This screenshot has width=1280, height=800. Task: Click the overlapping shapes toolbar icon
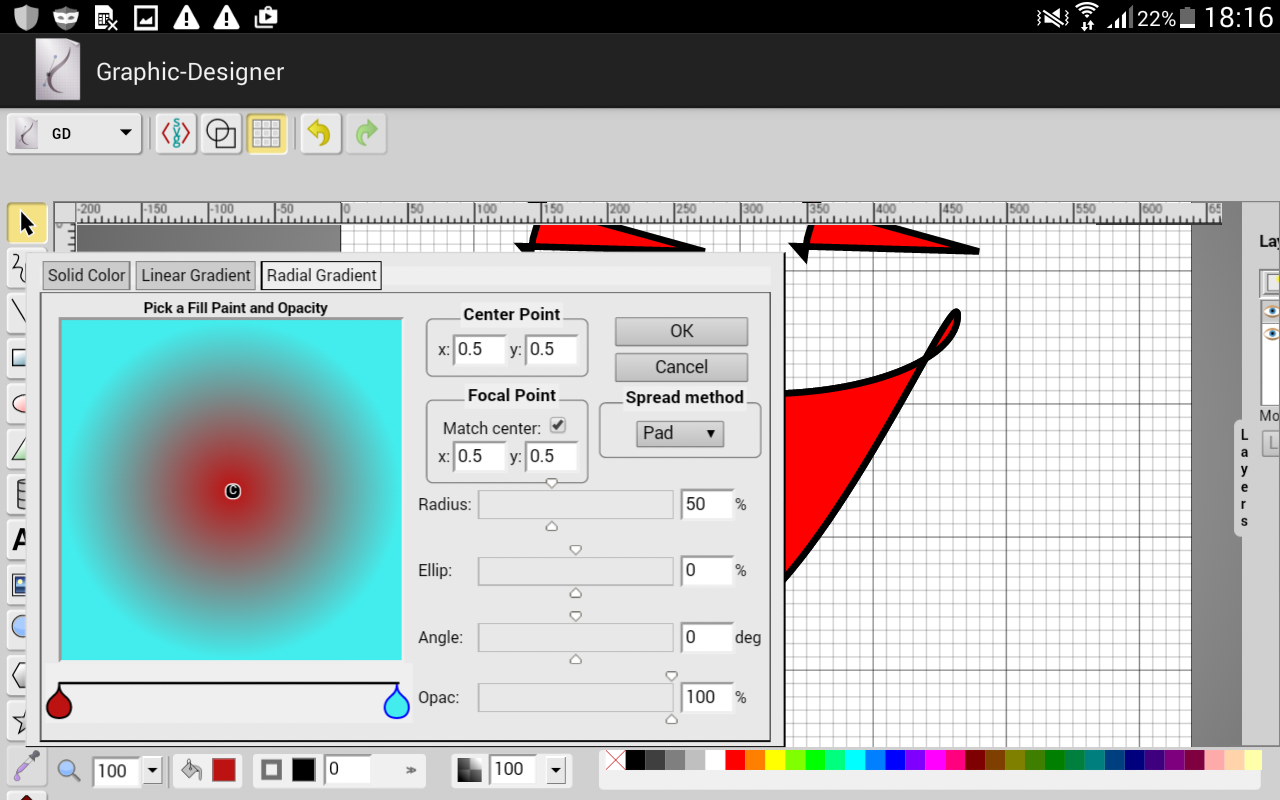pyautogui.click(x=220, y=133)
